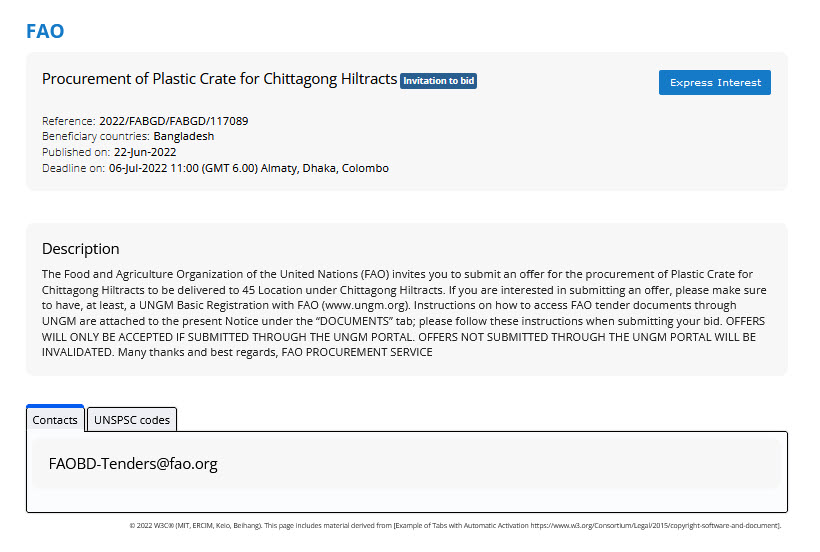Click the reference number 2022/FABGD/FABGD/117089
Viewport: 820px width, 552px height.
173,121
